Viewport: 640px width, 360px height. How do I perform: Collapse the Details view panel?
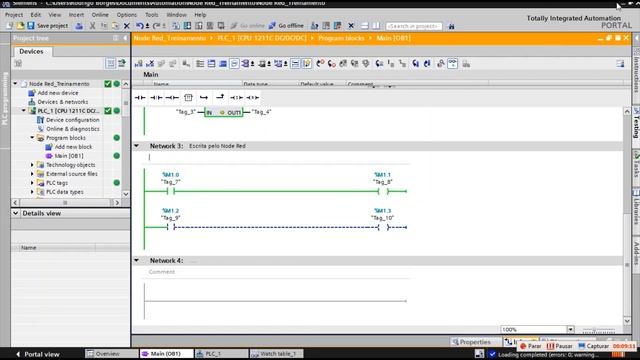[x=16, y=213]
